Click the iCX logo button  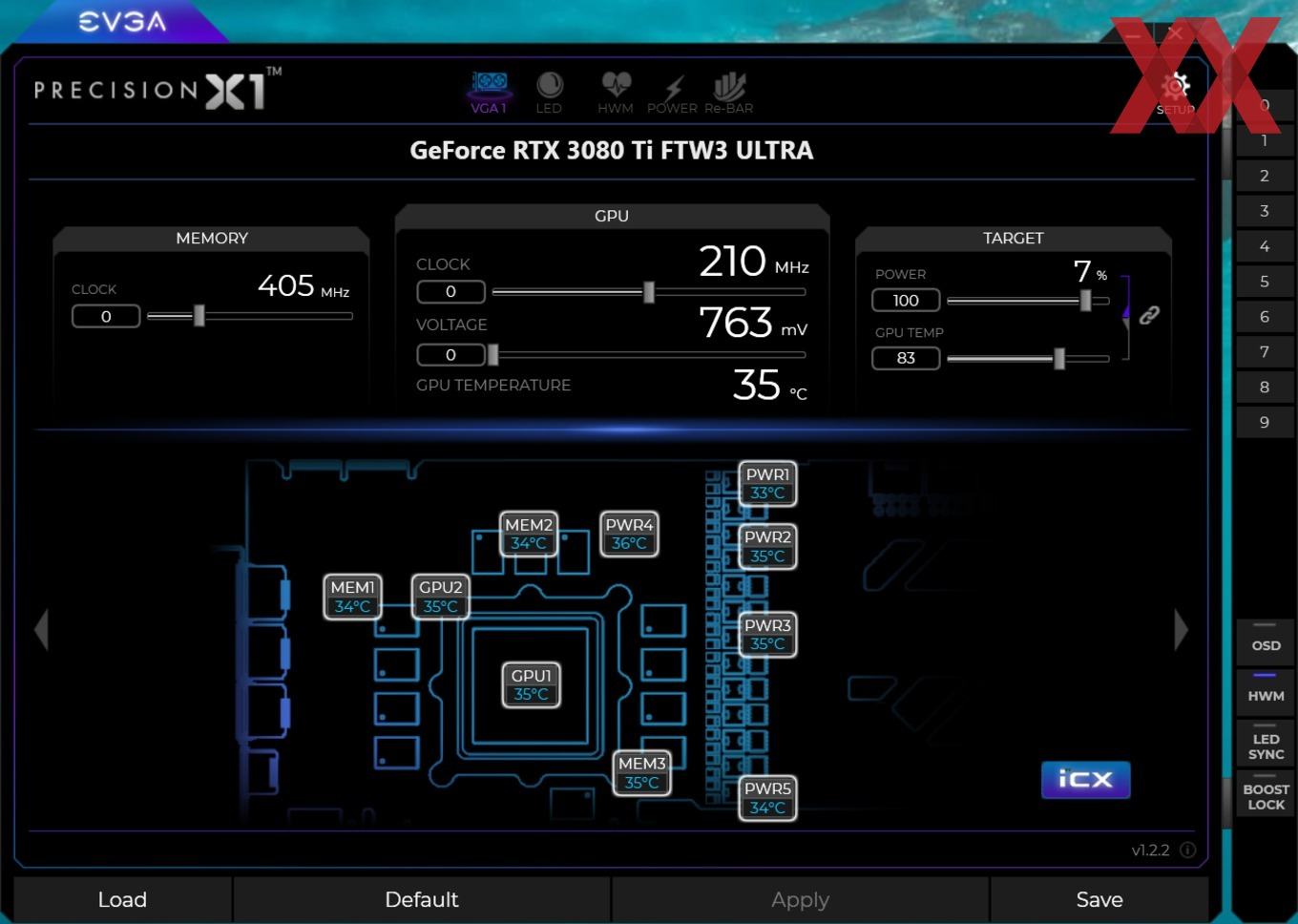pos(1085,779)
